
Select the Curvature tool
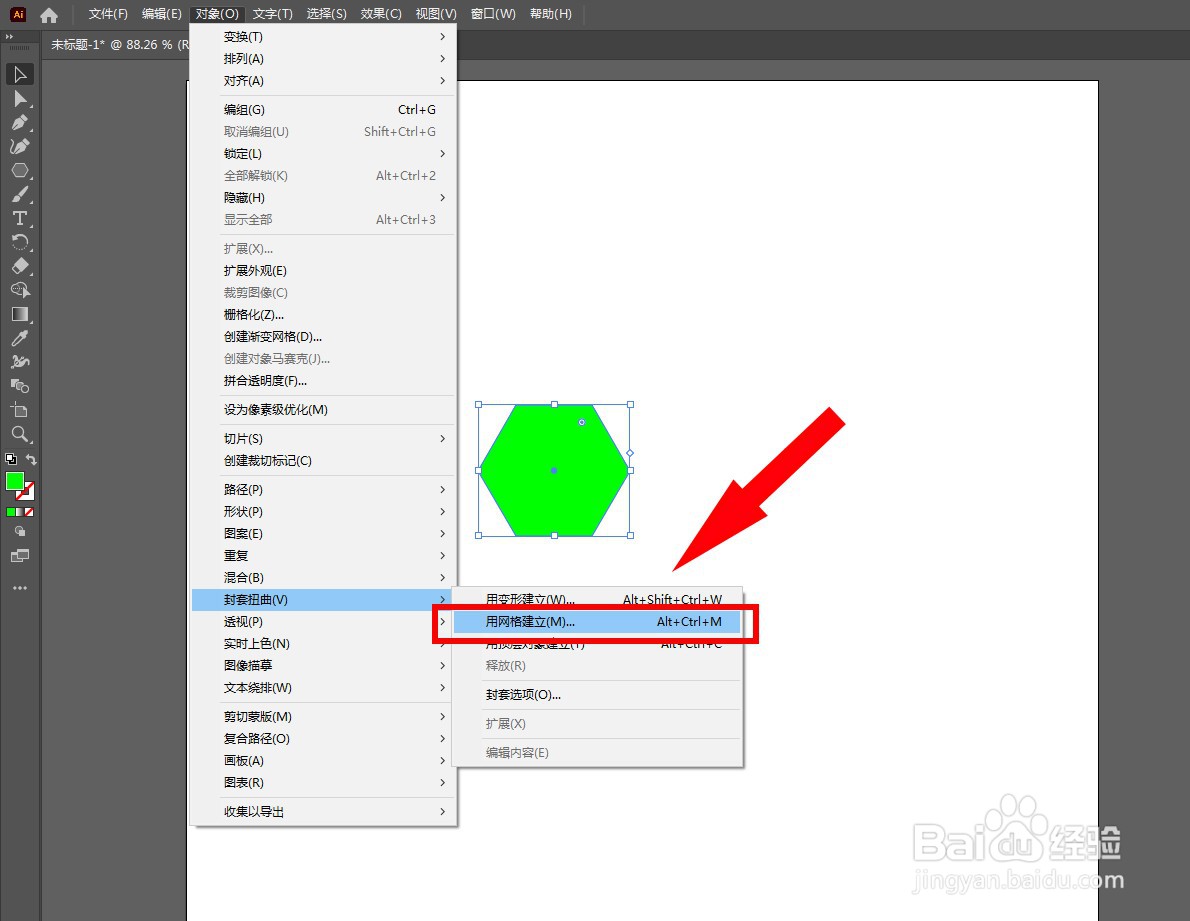[x=20, y=146]
